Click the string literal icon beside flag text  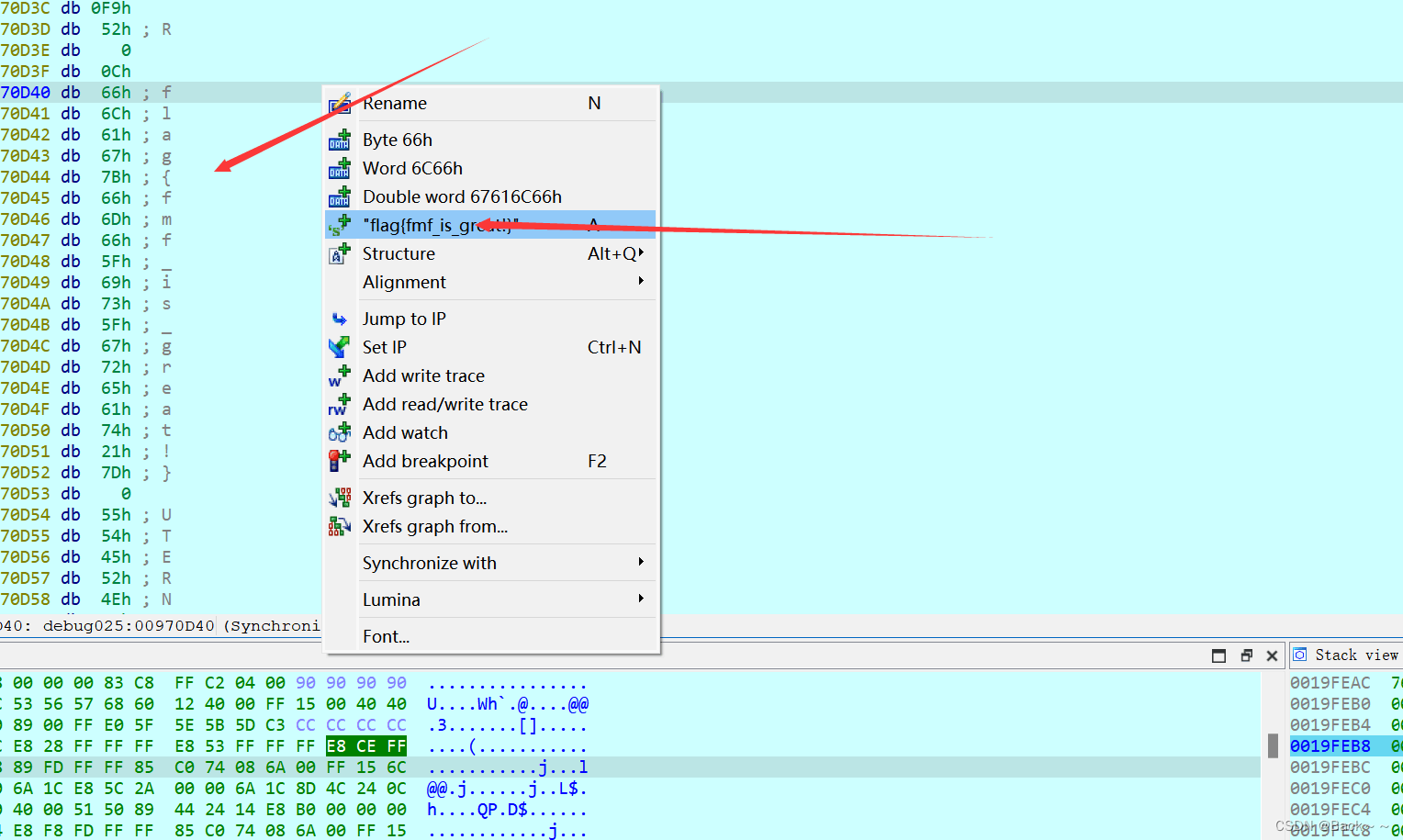point(340,225)
